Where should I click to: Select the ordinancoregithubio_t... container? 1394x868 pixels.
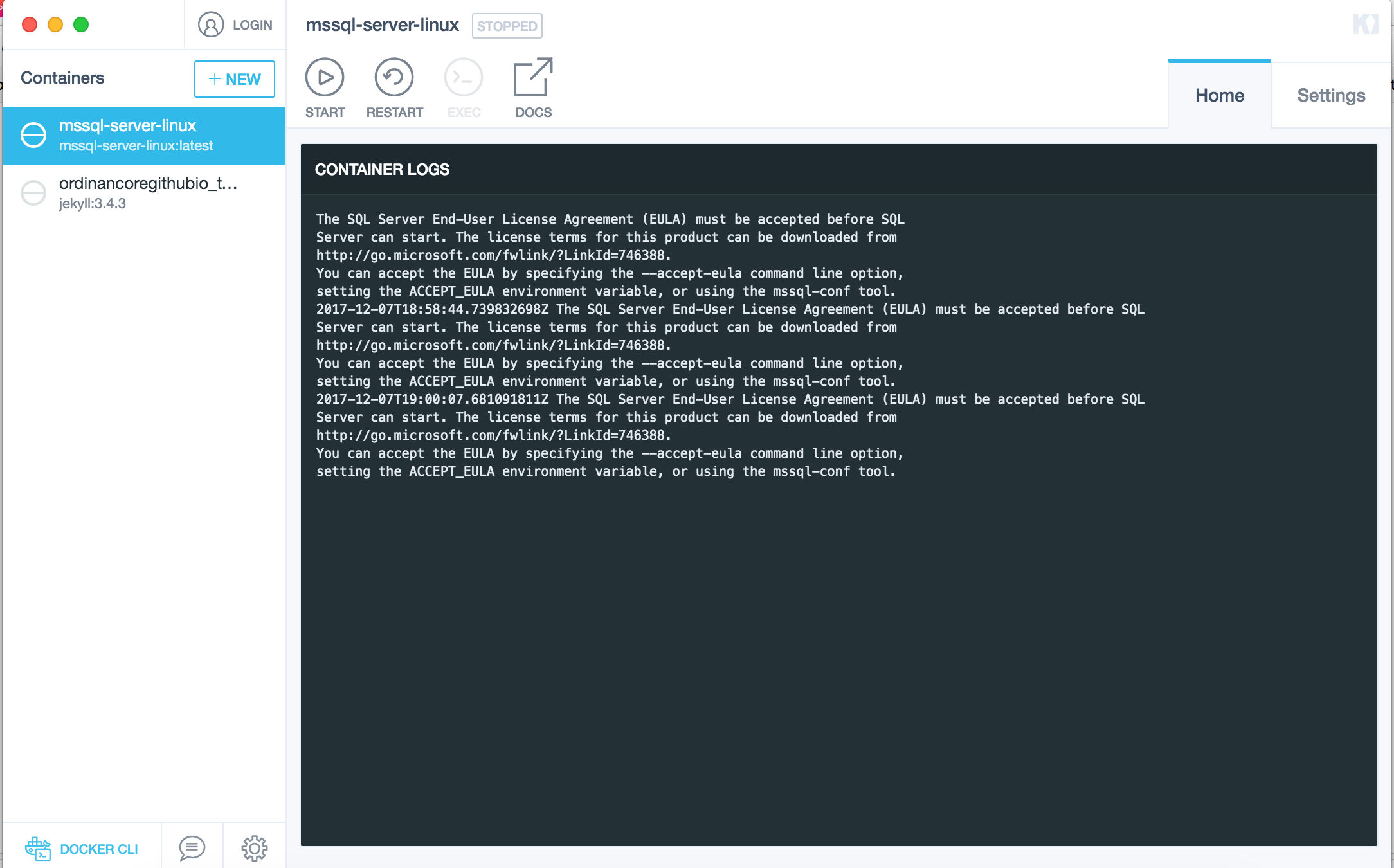point(144,193)
